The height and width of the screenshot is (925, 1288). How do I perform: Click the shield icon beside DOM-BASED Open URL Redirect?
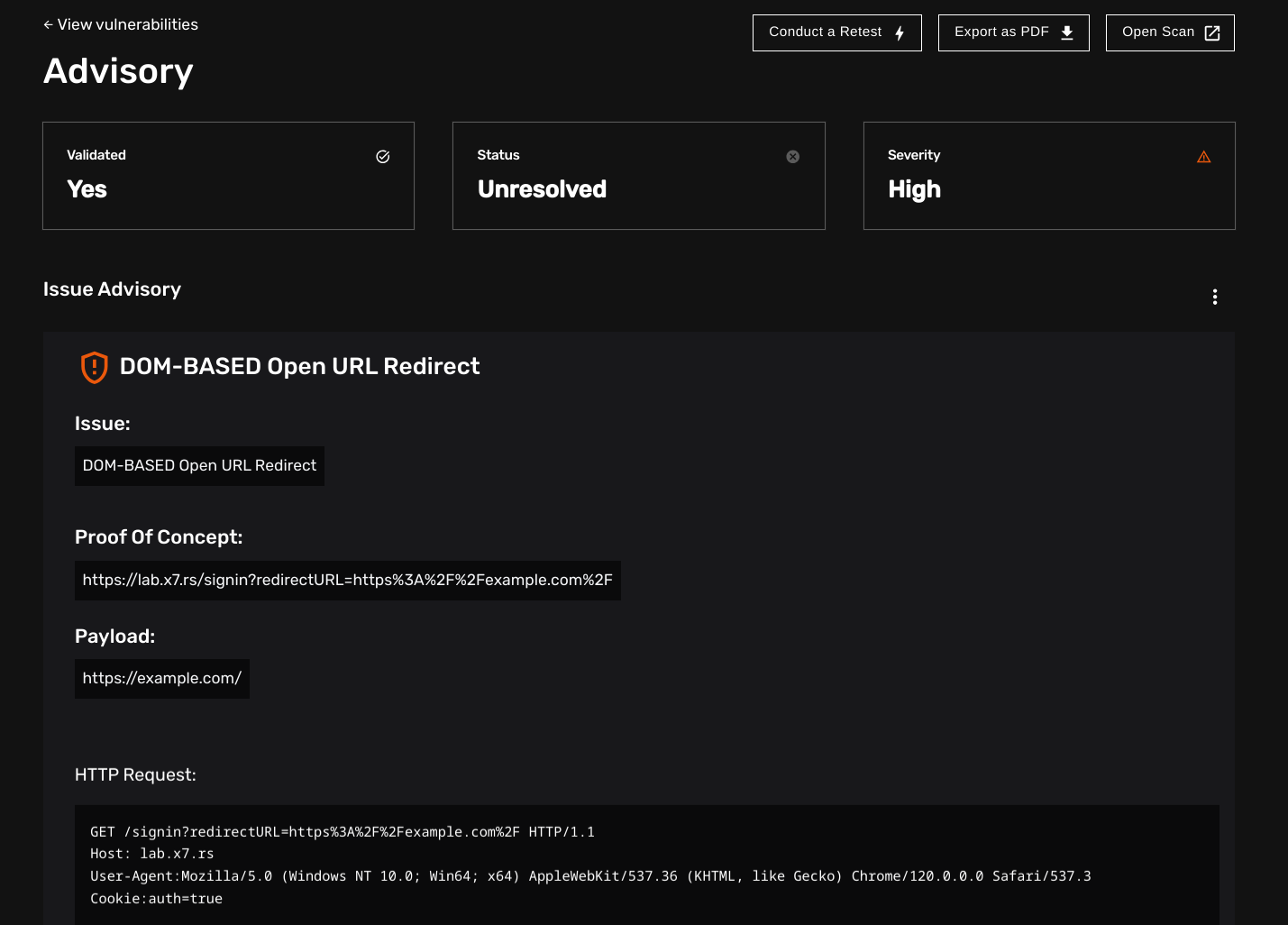94,367
